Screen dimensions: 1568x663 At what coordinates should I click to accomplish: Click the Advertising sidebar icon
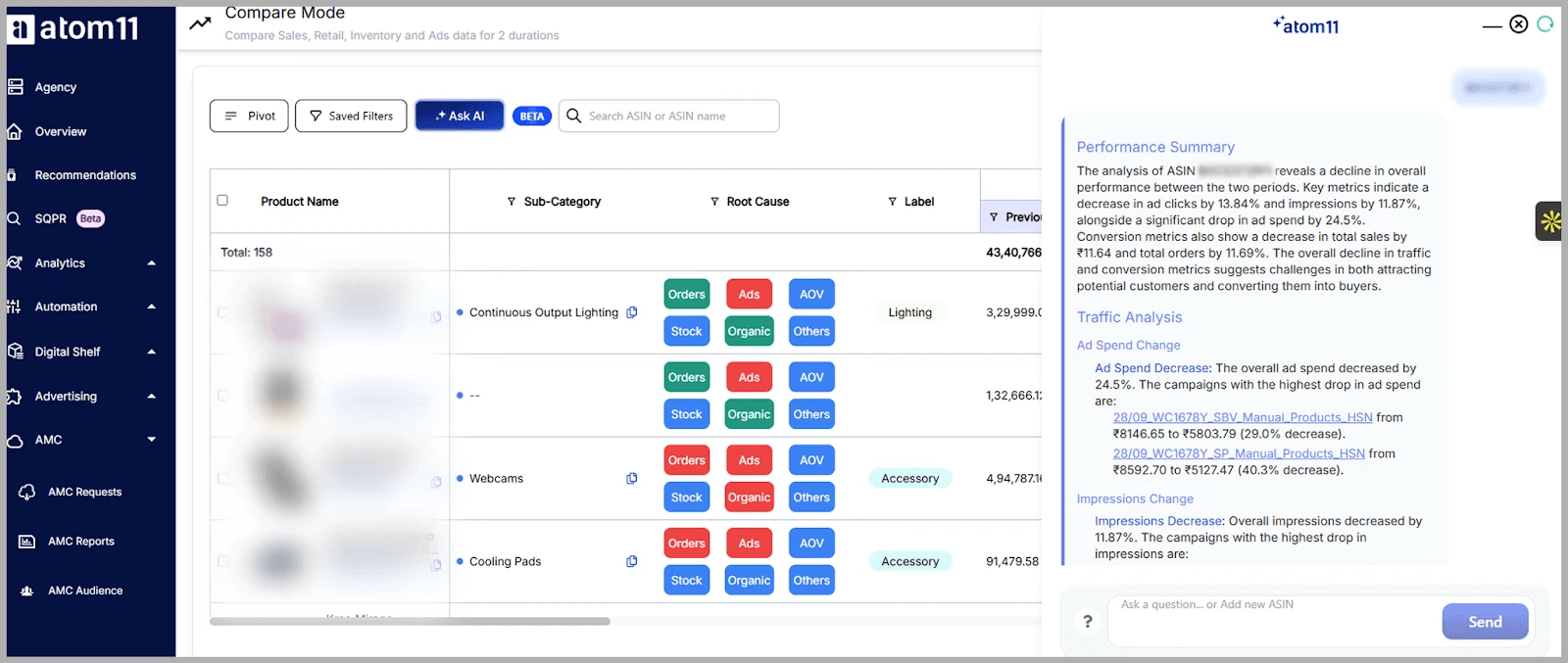14,397
